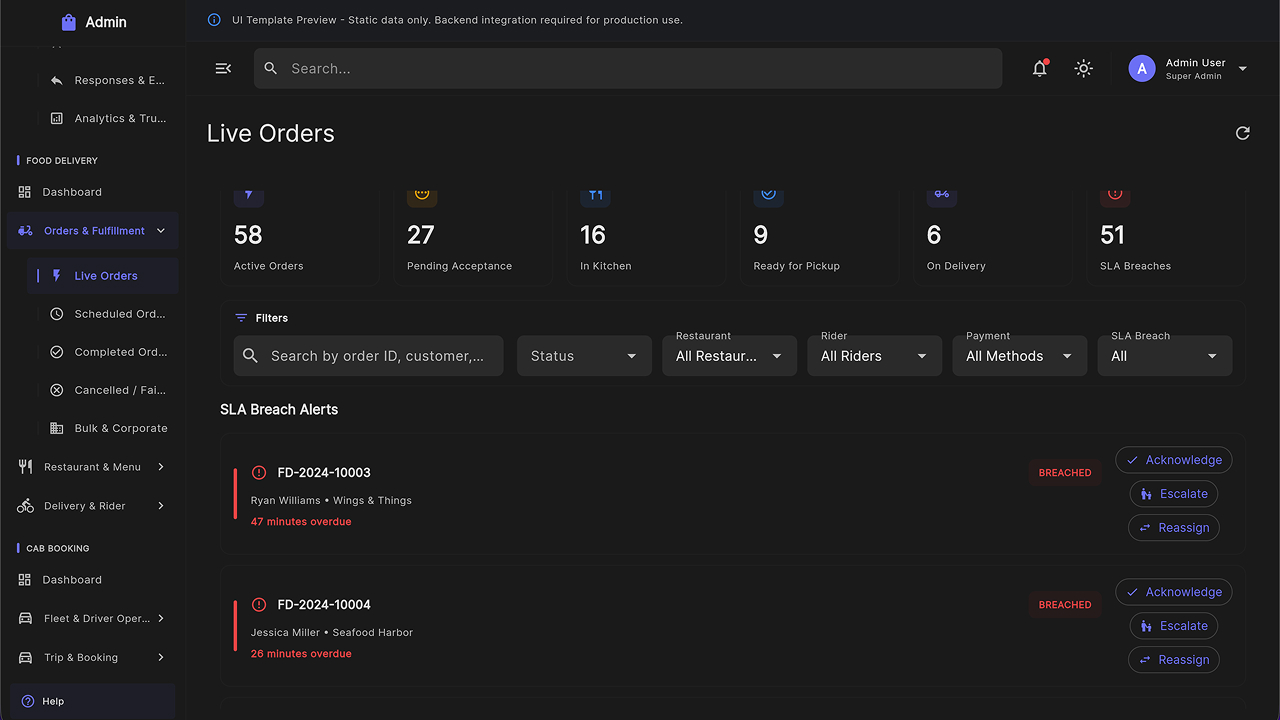
Task: Open the Payment methods dropdown
Action: click(x=1019, y=356)
